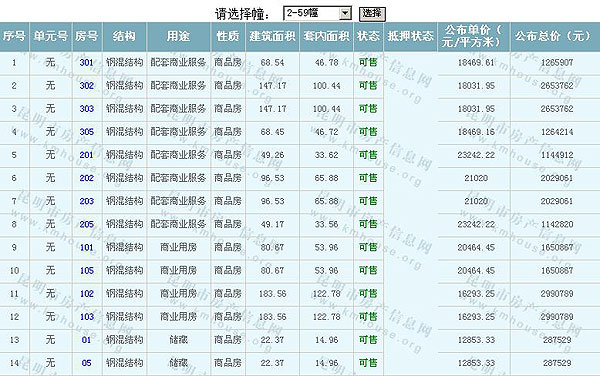Open room 303 link
This screenshot has width=600, height=376.
86,109
